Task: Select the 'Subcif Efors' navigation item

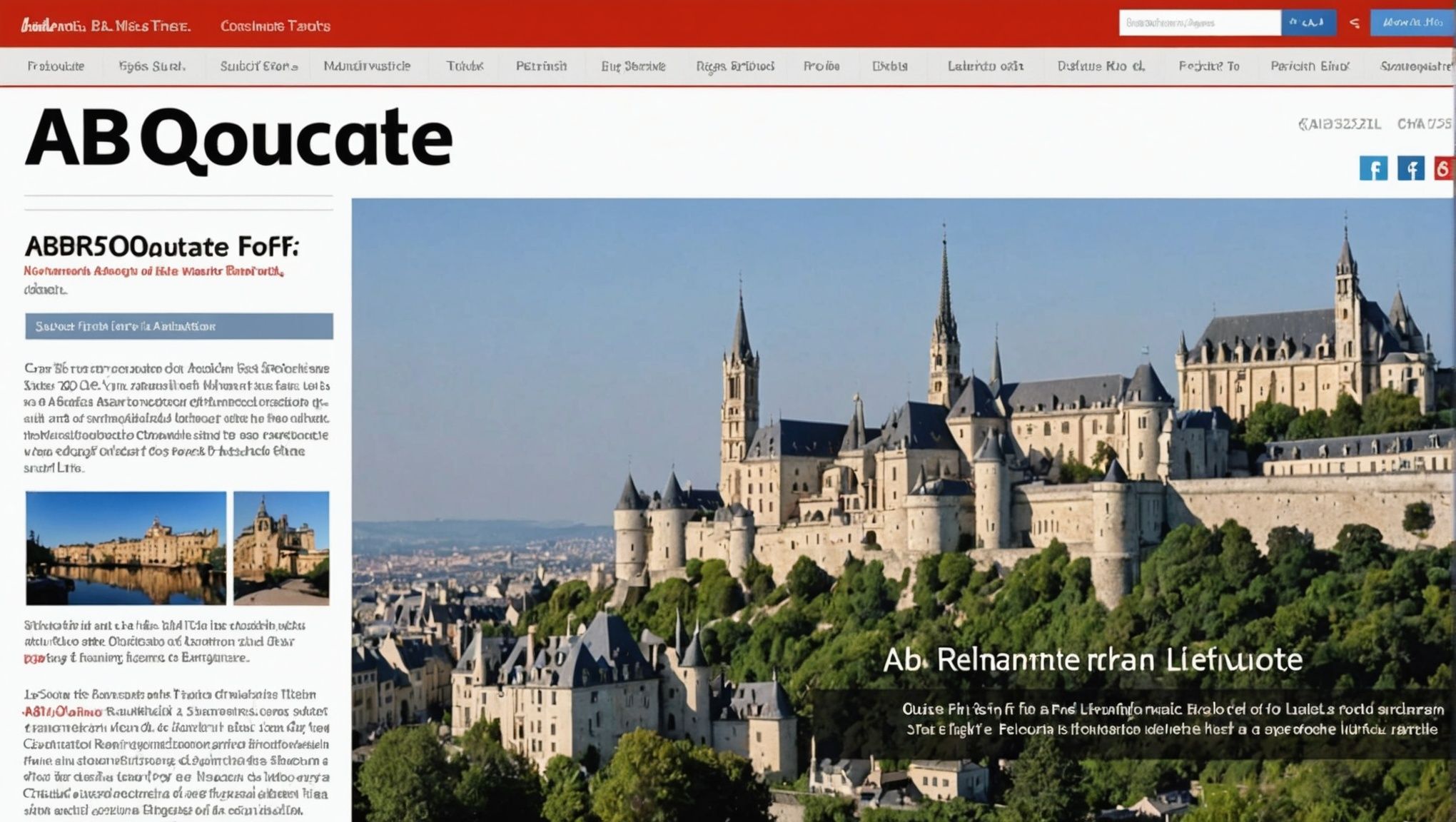Action: pos(258,66)
